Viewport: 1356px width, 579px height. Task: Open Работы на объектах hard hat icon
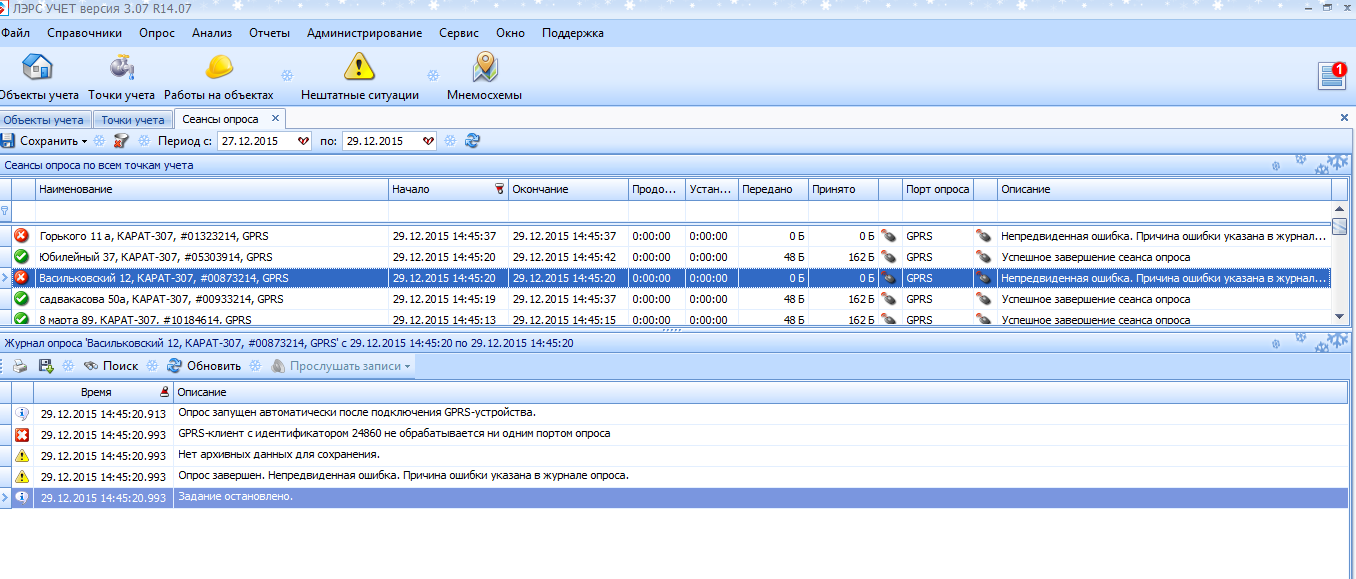click(x=219, y=68)
